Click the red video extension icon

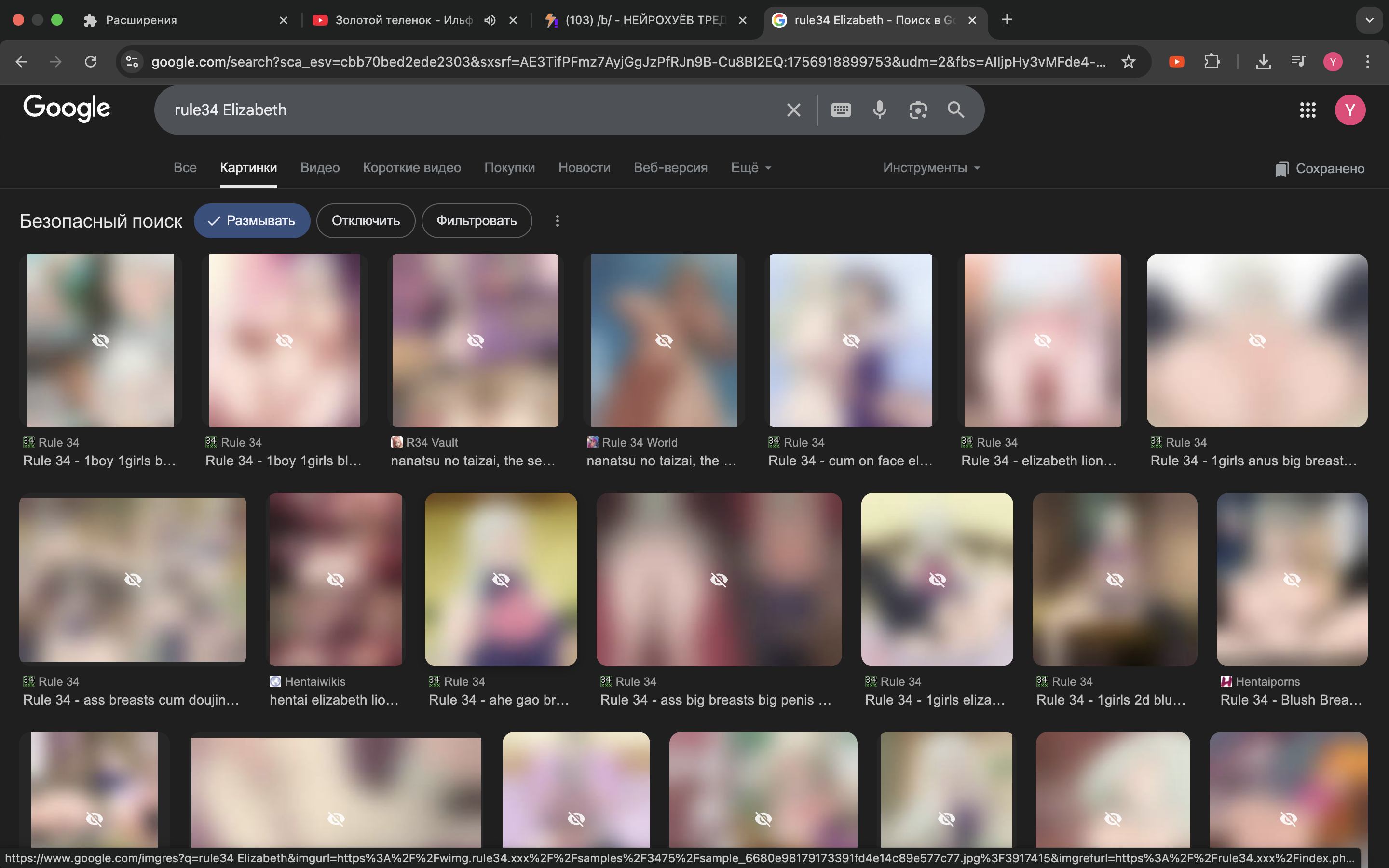[1177, 61]
